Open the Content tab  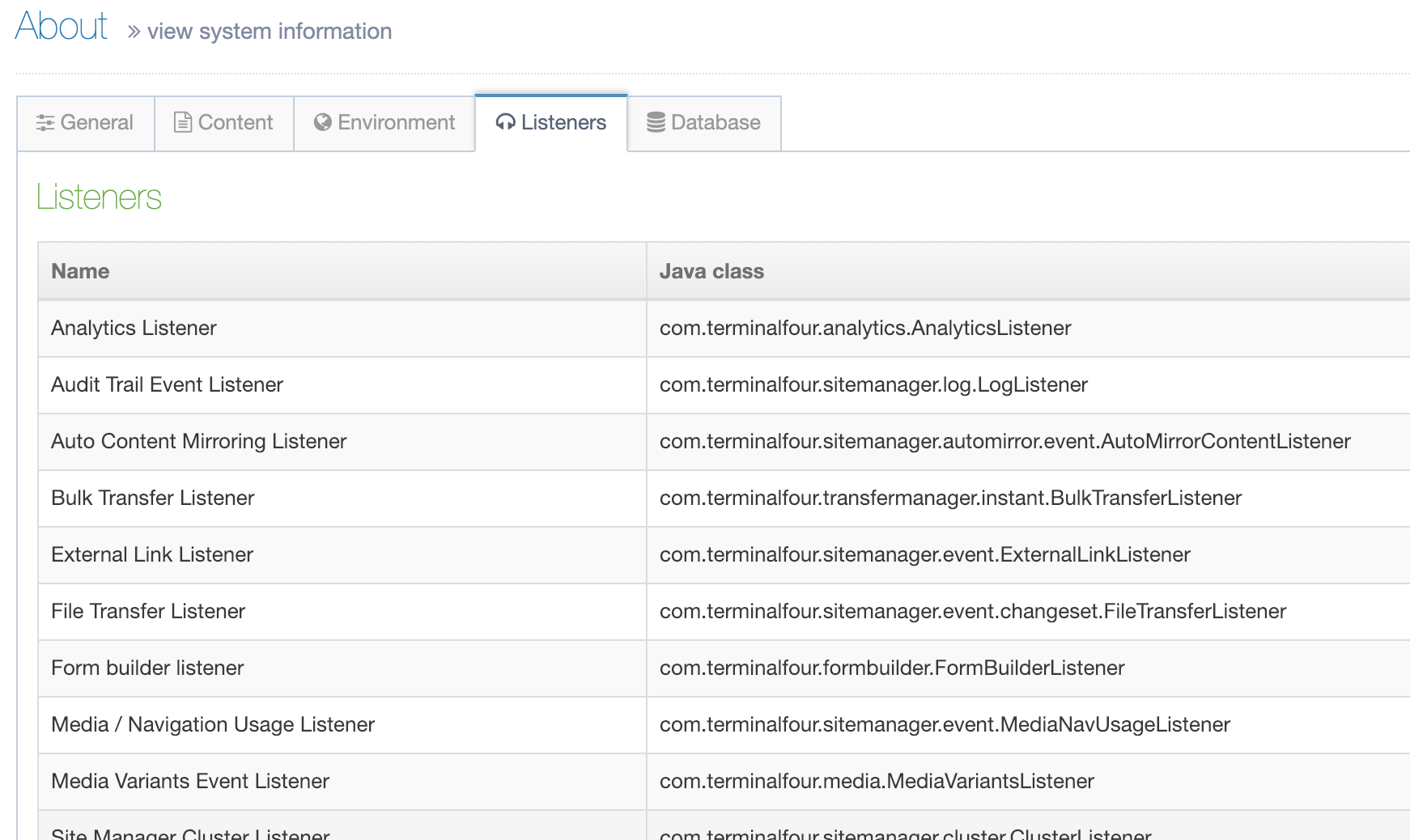click(224, 123)
